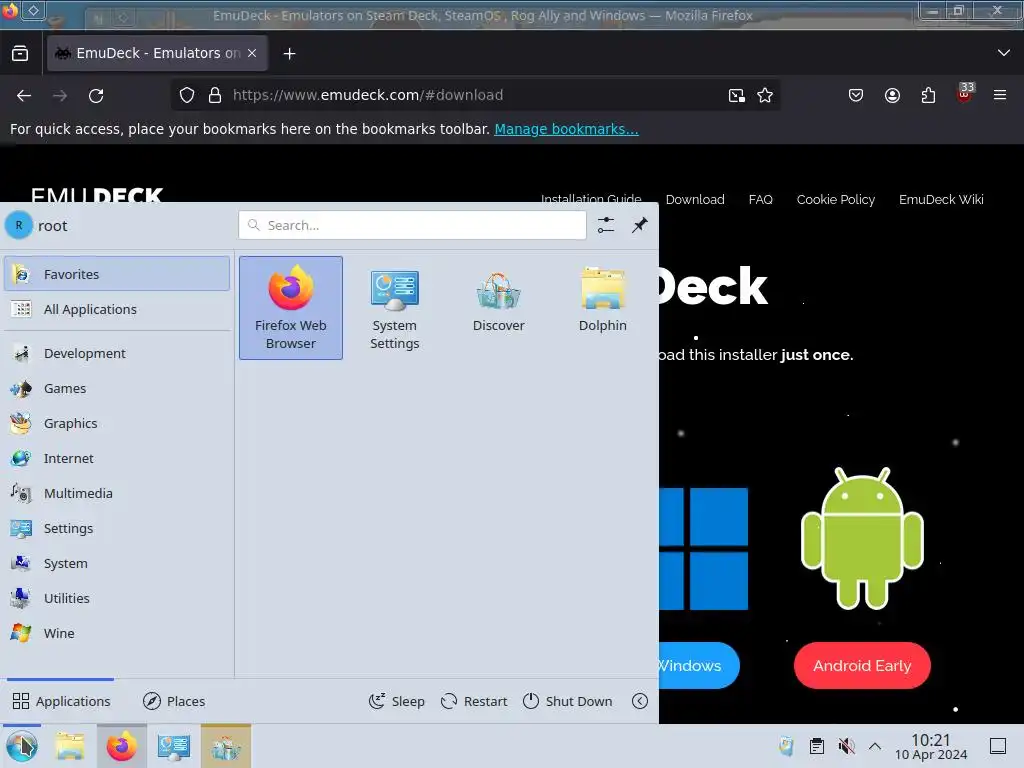Show hidden system tray icons
1024x768 pixels.
(875, 746)
